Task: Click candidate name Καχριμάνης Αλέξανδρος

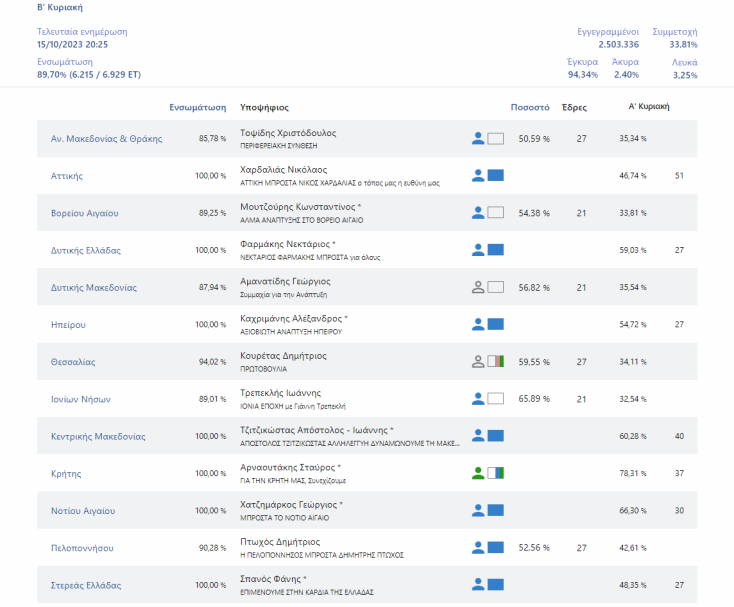Action: click(291, 318)
